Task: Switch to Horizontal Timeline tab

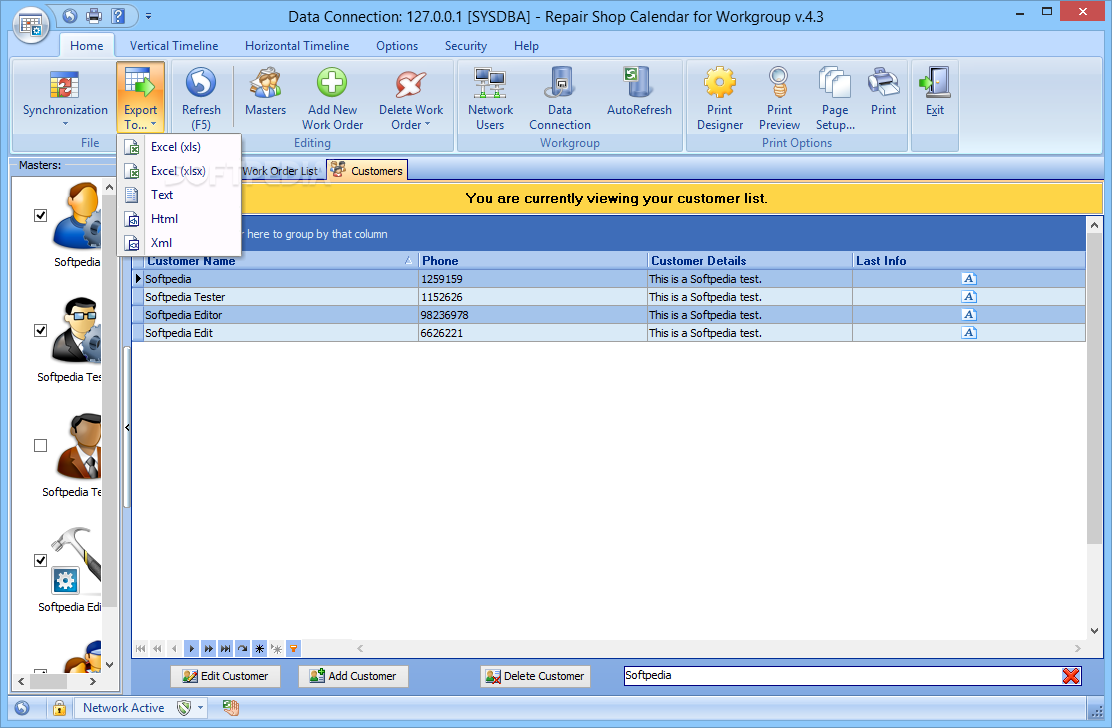Action: coord(297,45)
